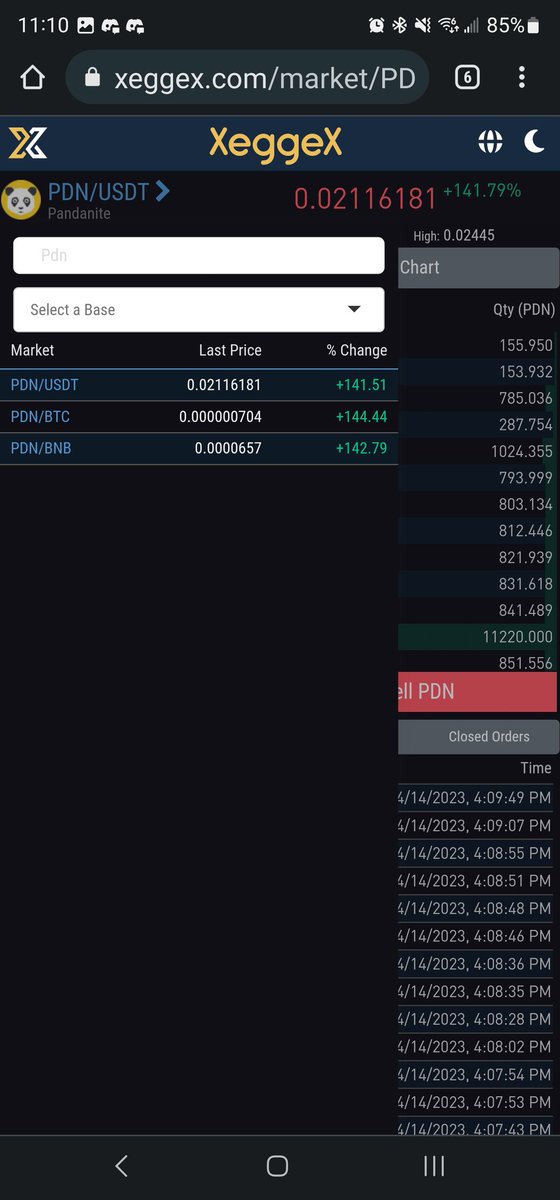
Task: Sort by the % Change column header
Action: (357, 350)
